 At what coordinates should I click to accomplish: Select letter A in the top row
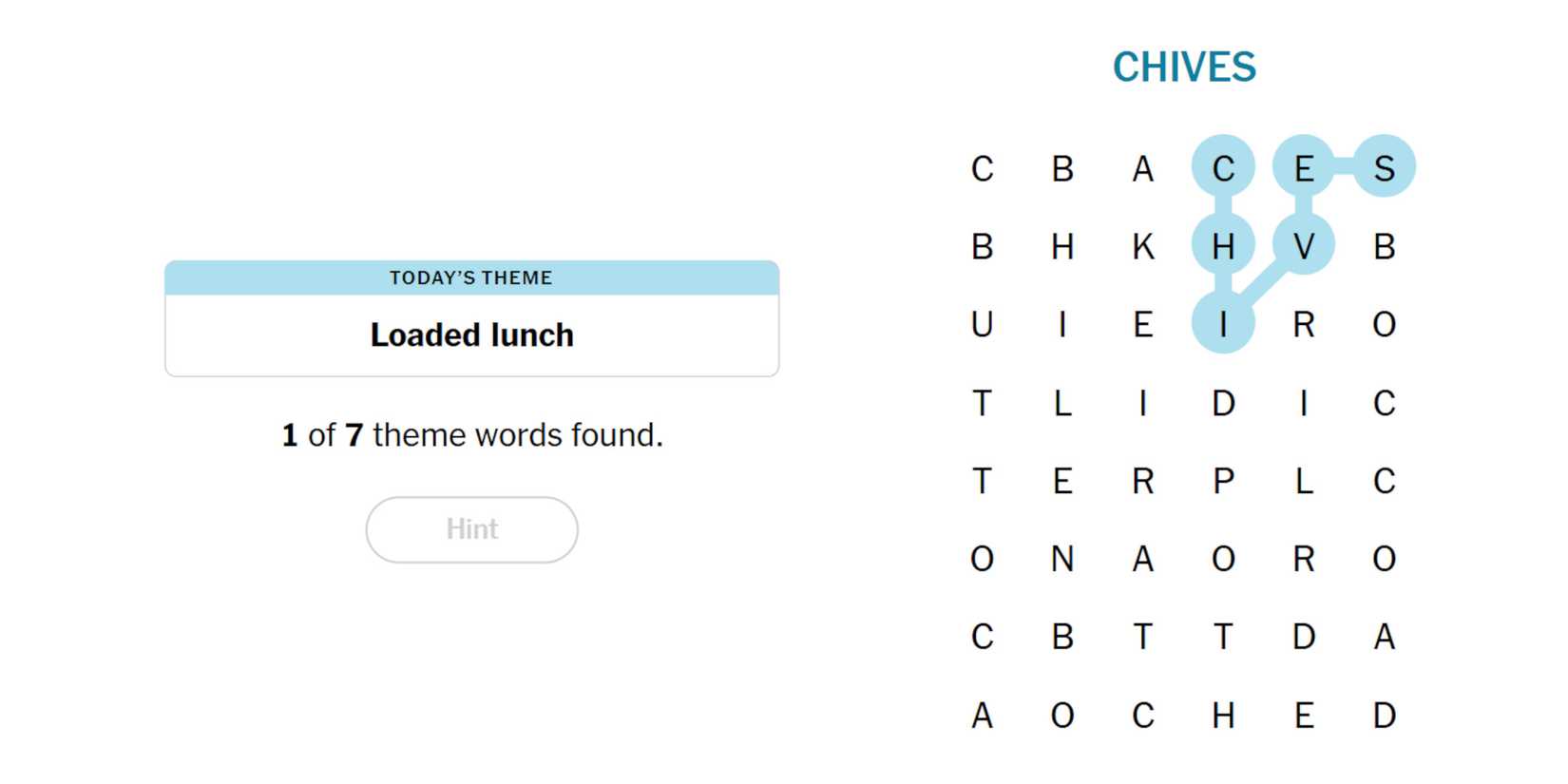[1142, 168]
